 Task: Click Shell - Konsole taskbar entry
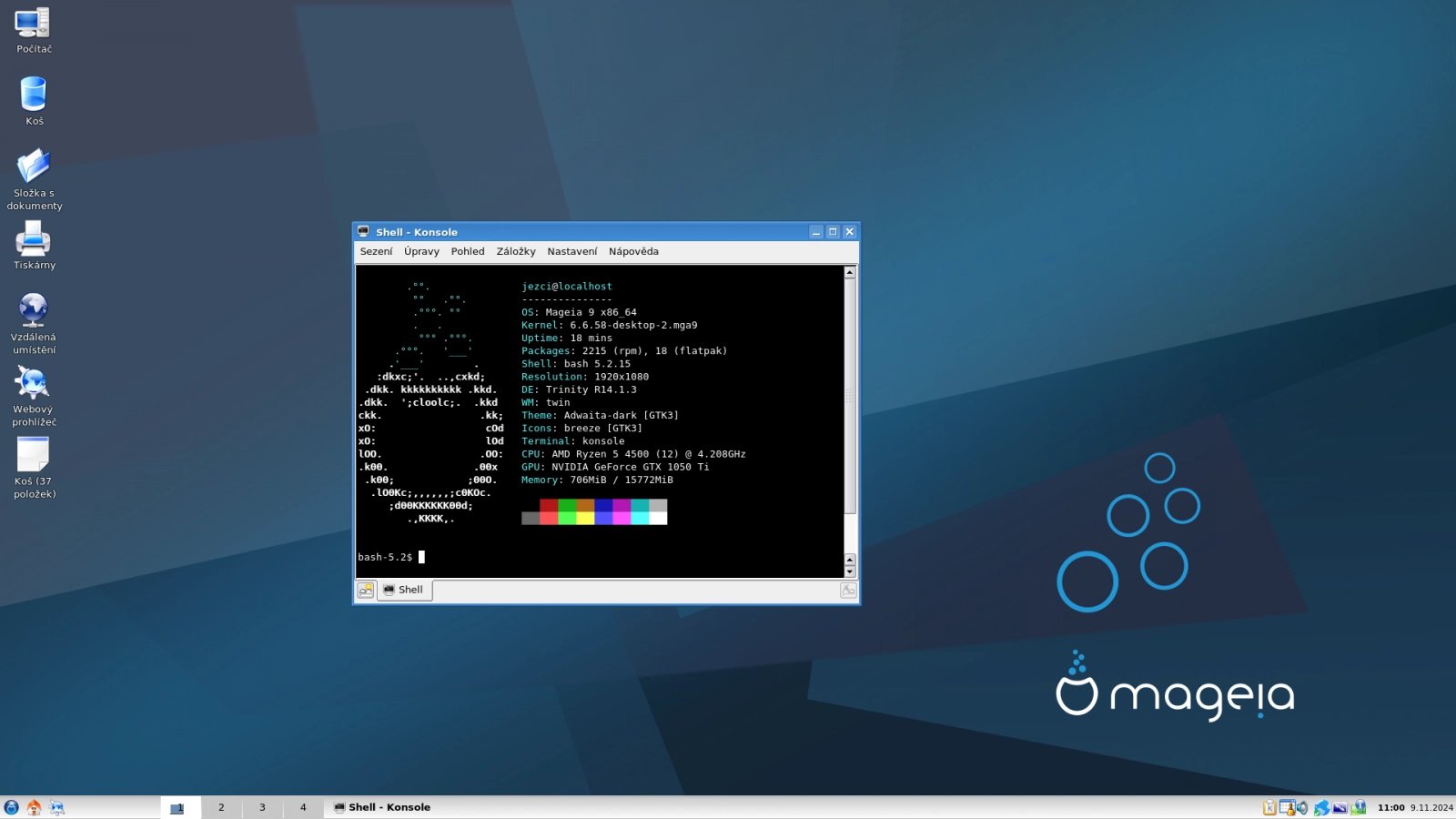click(382, 807)
